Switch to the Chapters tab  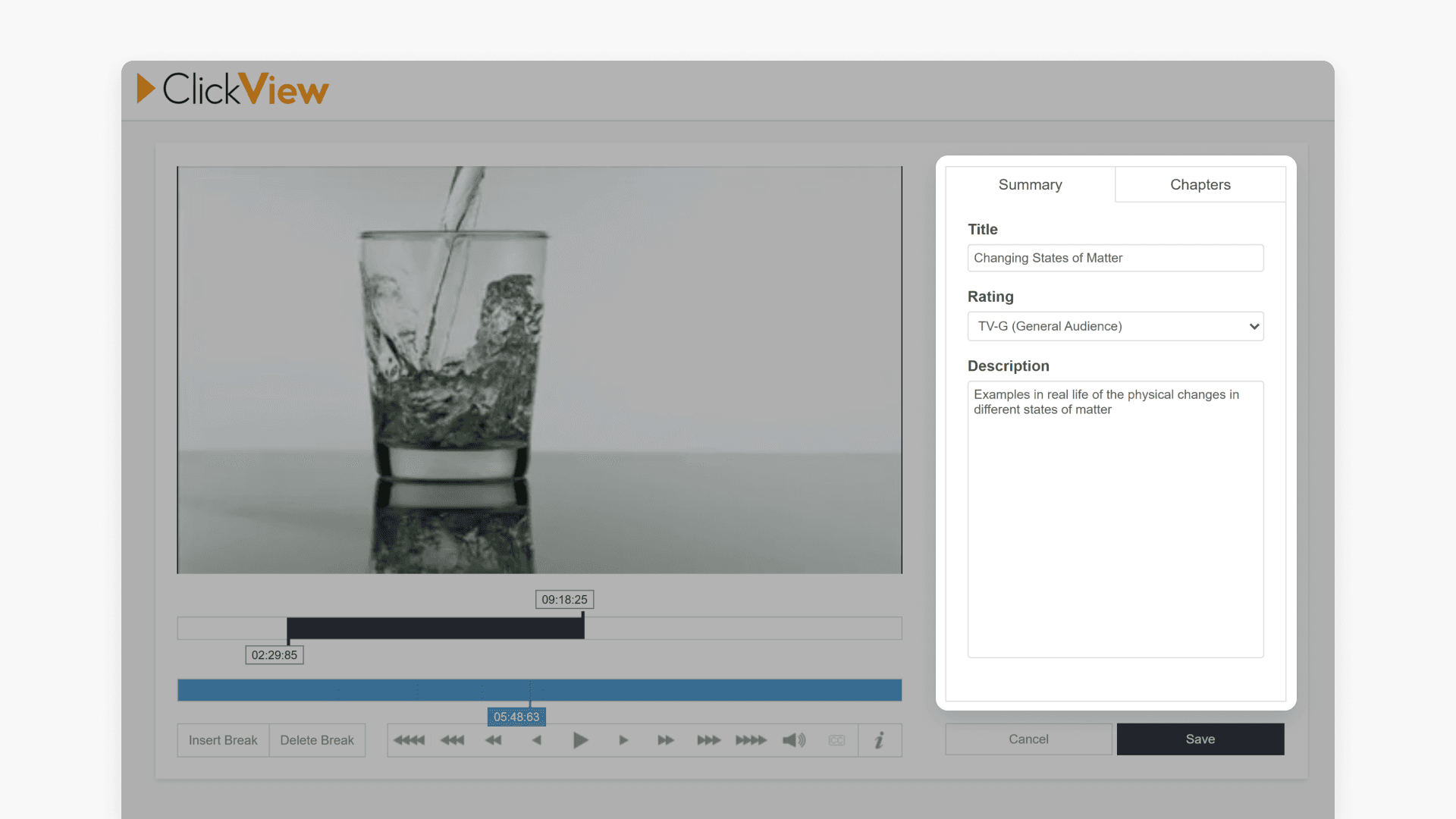pos(1200,185)
